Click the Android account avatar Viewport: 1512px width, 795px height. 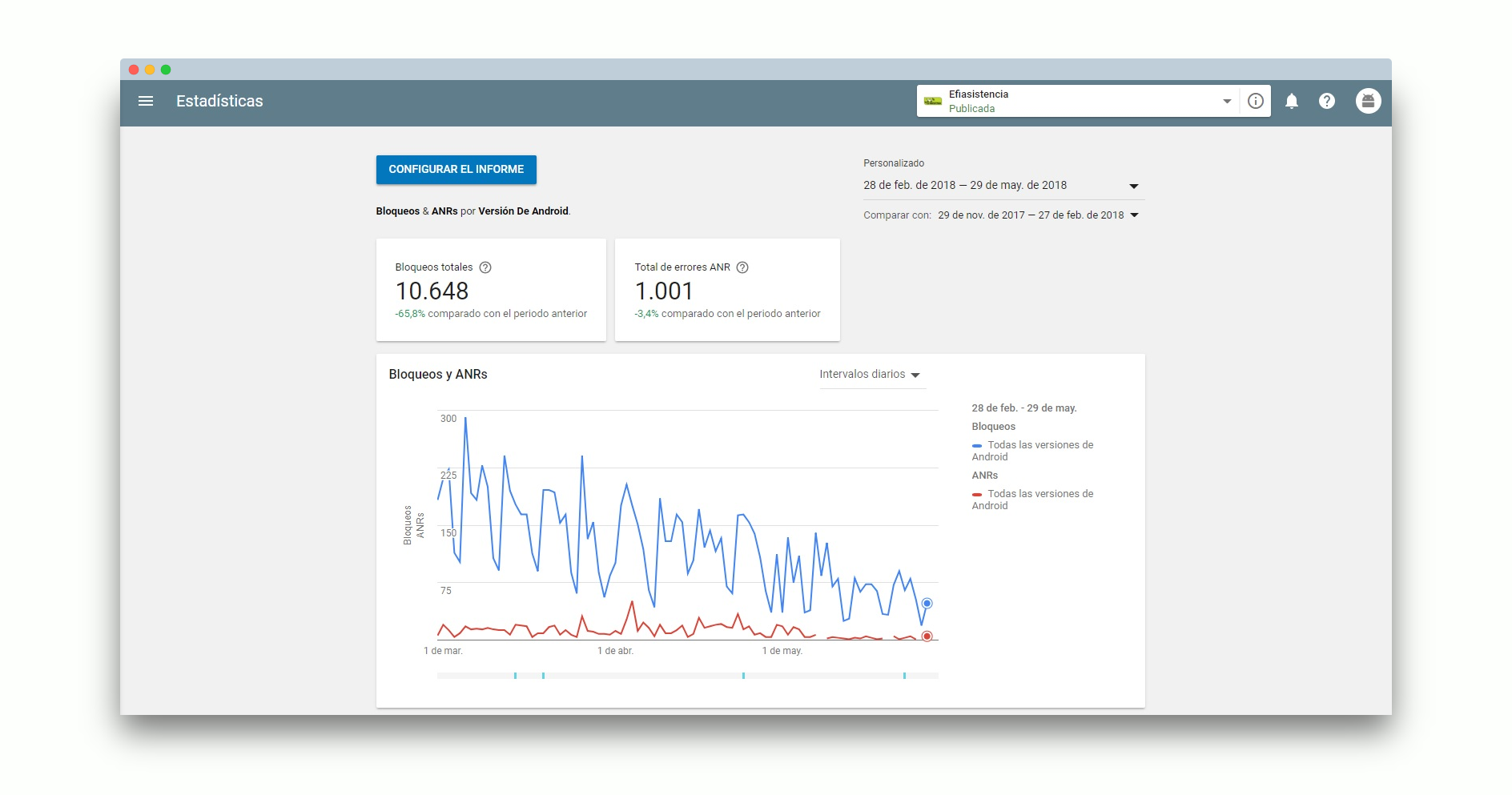(1368, 101)
